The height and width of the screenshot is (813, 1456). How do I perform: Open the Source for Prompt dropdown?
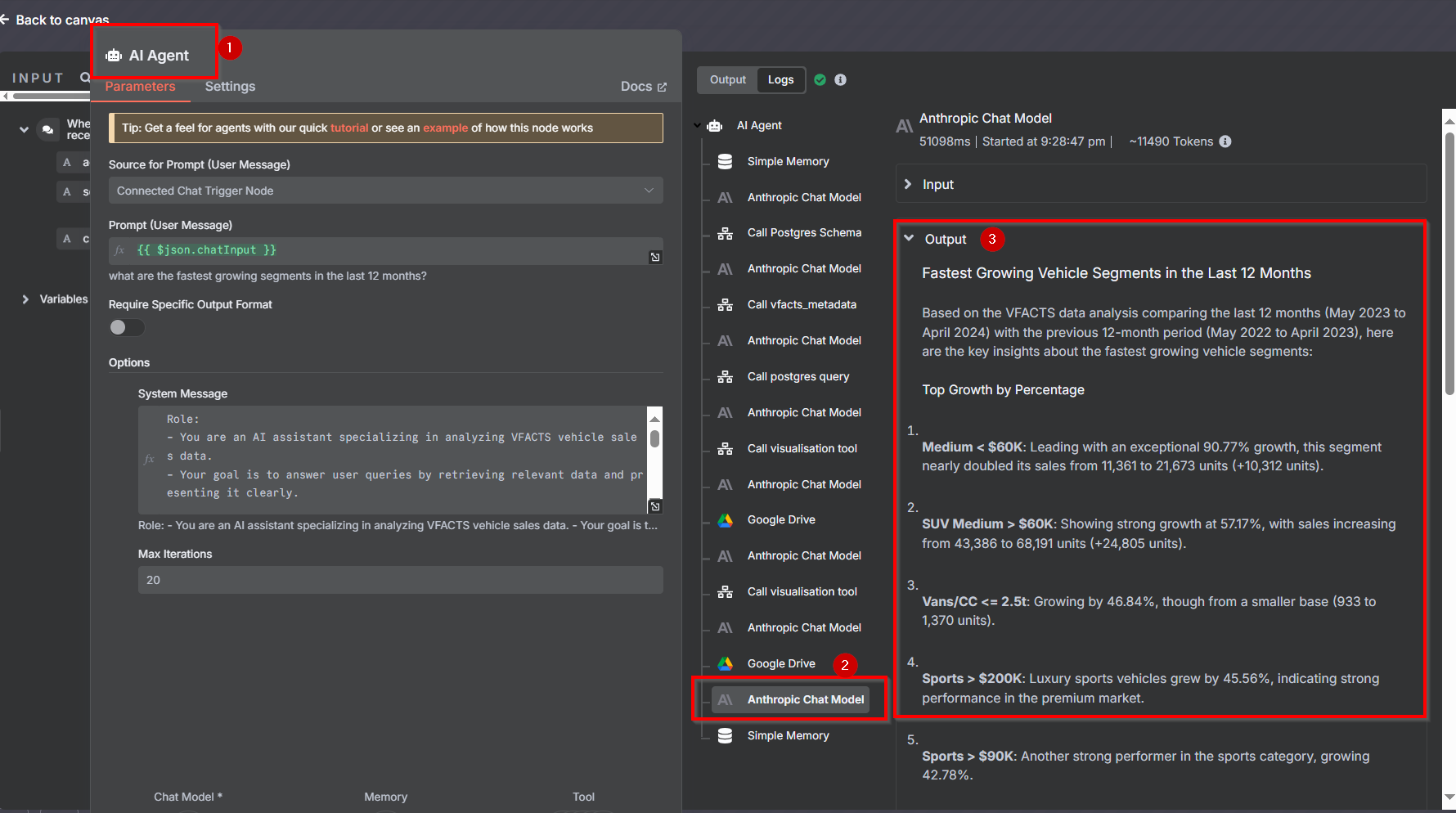pyautogui.click(x=385, y=191)
